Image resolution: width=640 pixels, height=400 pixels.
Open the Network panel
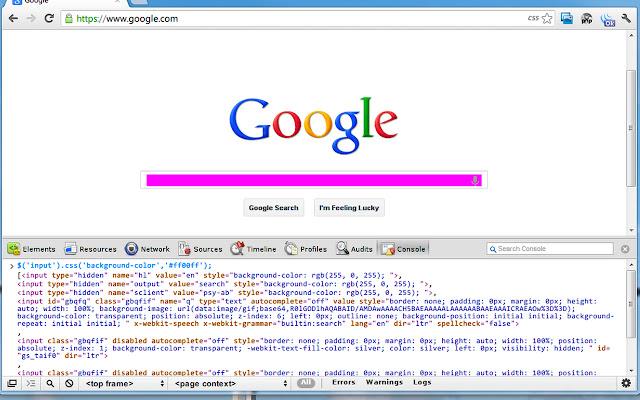[147, 249]
